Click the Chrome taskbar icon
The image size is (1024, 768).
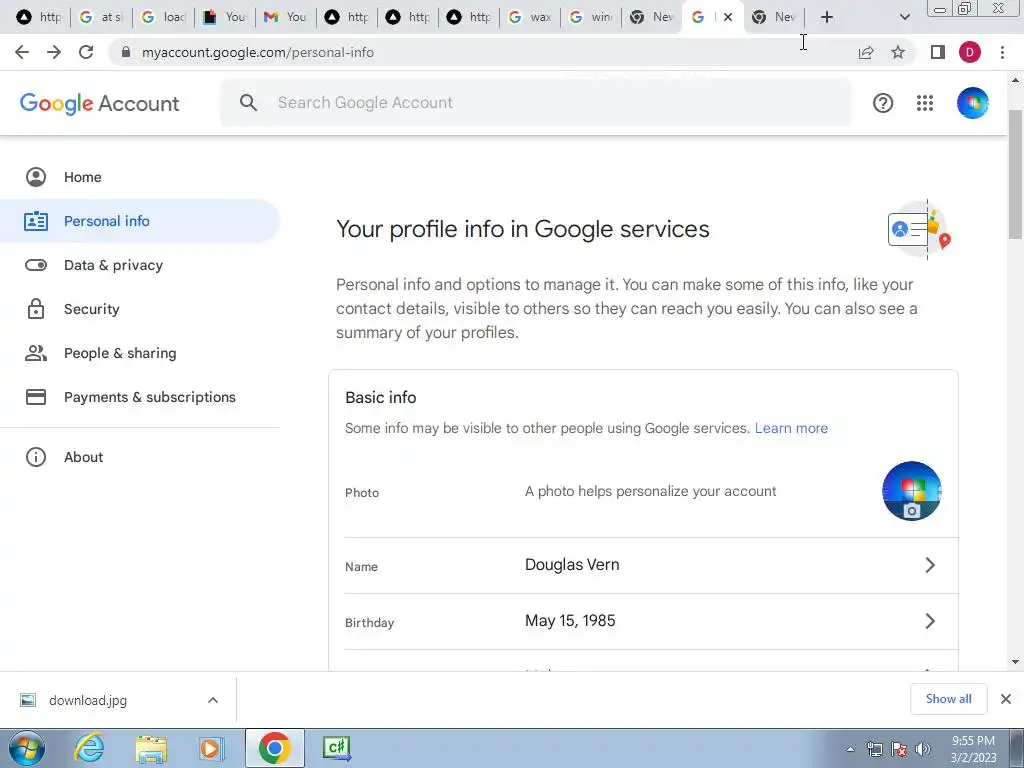[x=274, y=748]
